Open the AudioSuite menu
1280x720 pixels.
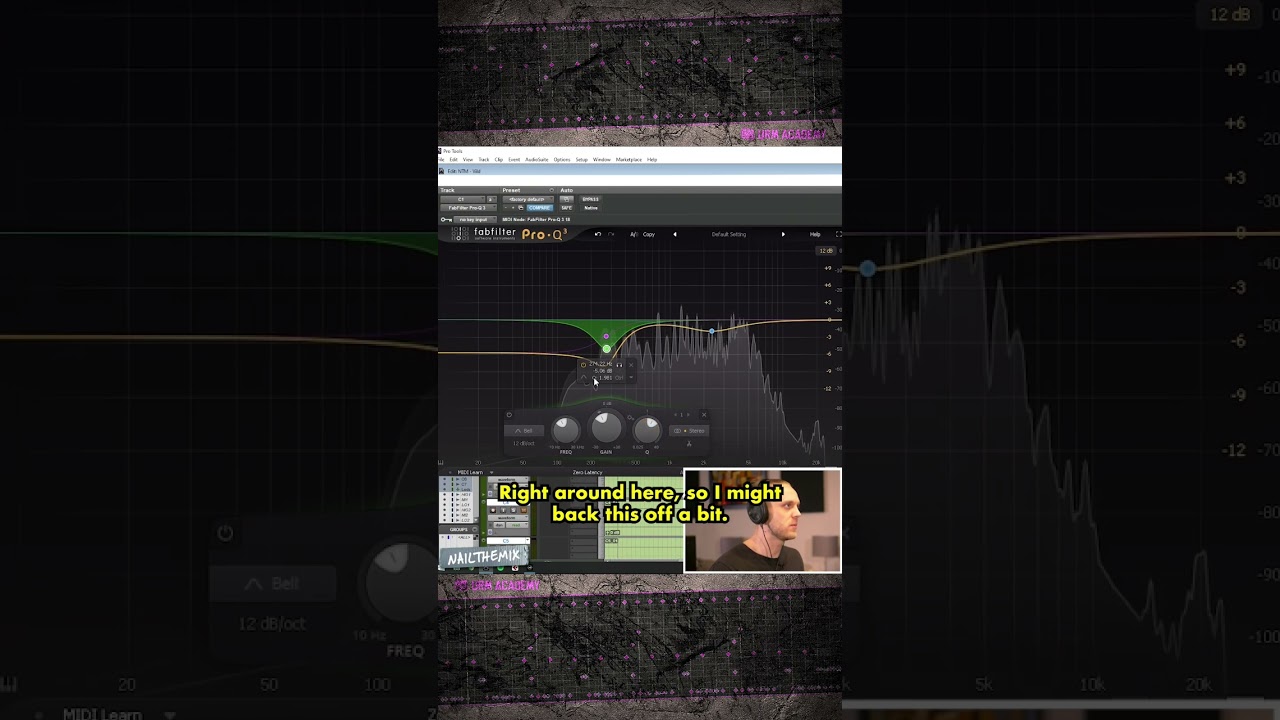[x=537, y=160]
